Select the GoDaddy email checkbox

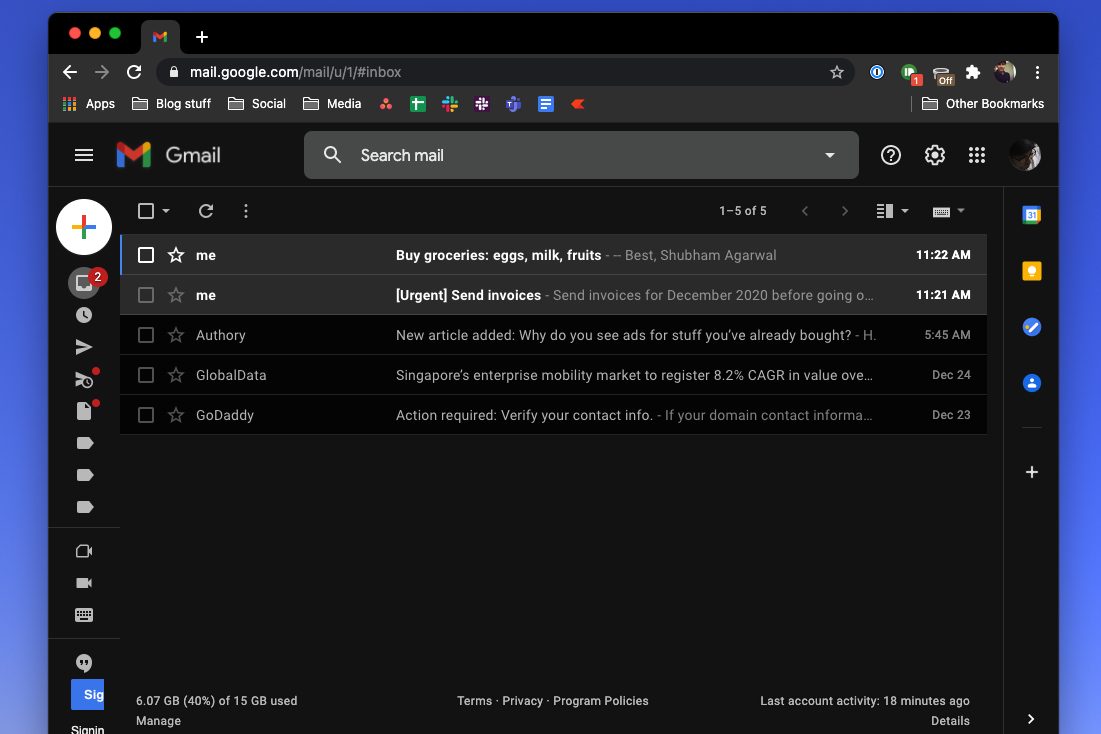click(145, 415)
